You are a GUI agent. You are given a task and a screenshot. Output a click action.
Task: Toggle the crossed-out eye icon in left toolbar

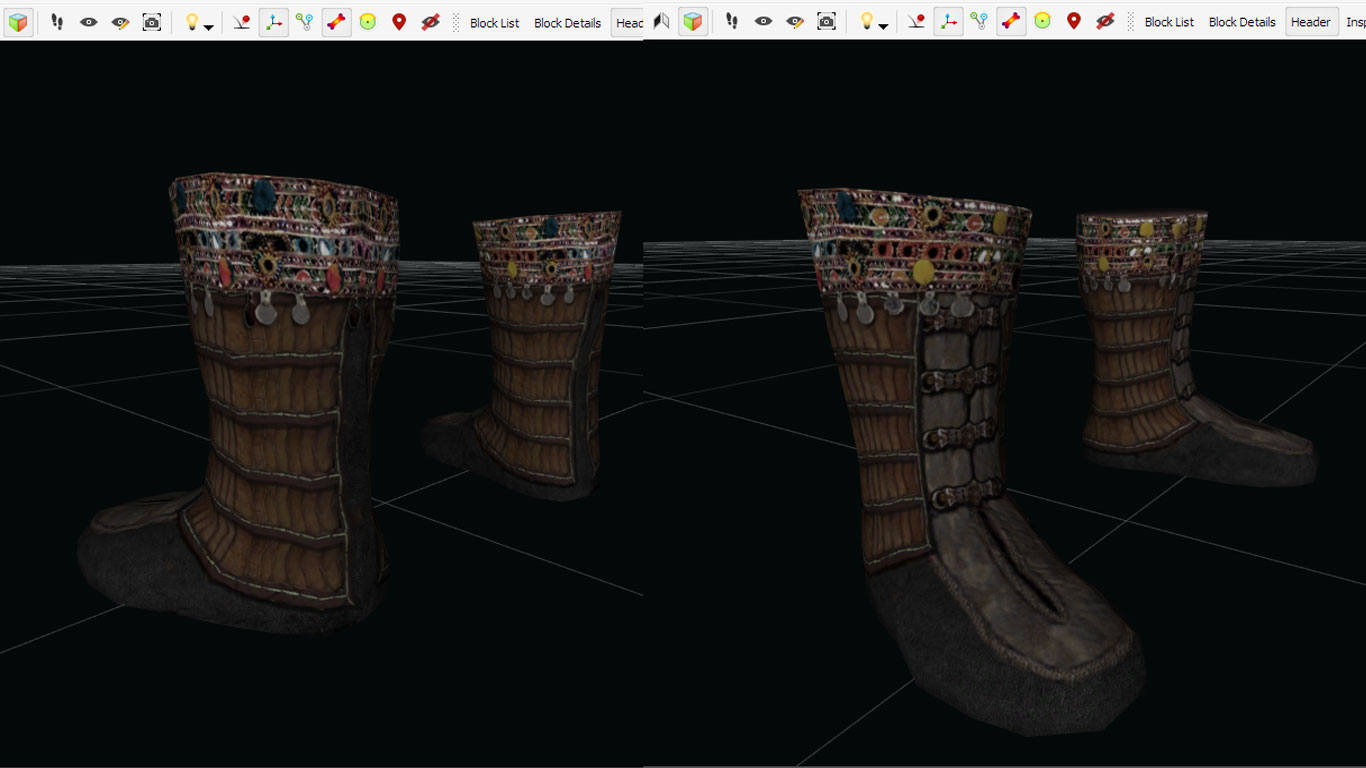430,22
